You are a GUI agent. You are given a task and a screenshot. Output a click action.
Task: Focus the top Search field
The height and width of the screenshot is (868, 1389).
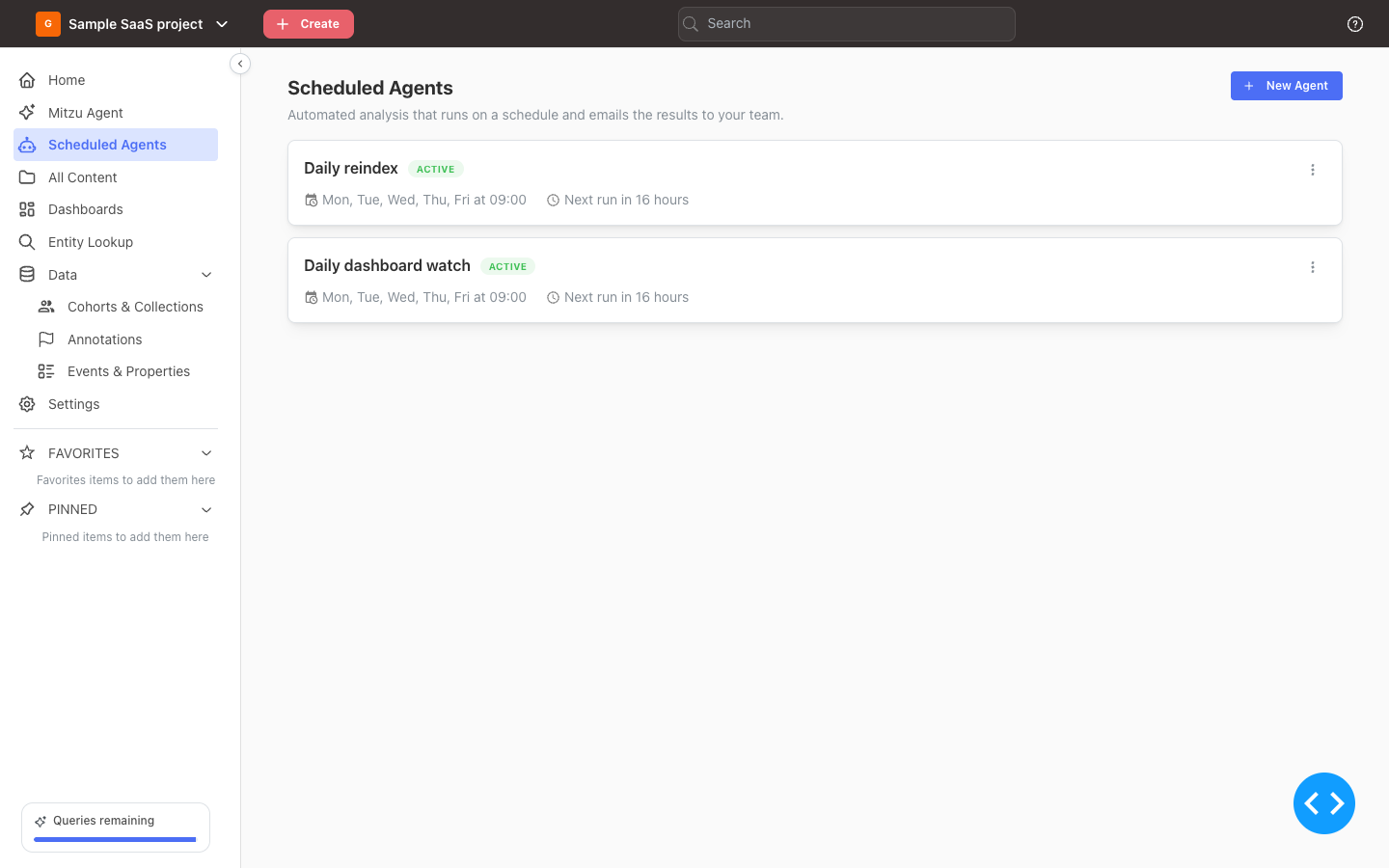[x=847, y=24]
